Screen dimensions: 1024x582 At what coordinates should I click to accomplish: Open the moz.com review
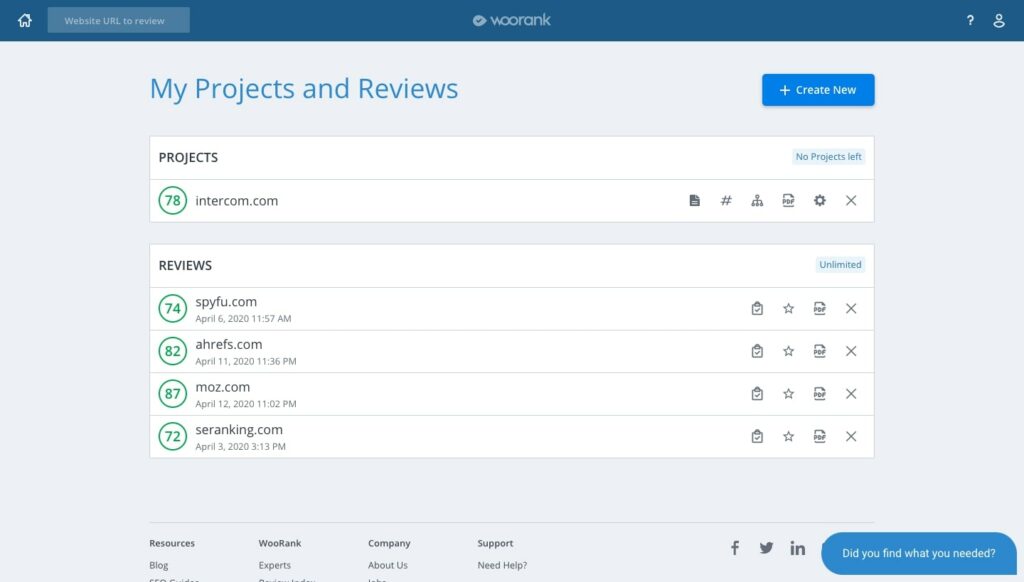pyautogui.click(x=223, y=387)
